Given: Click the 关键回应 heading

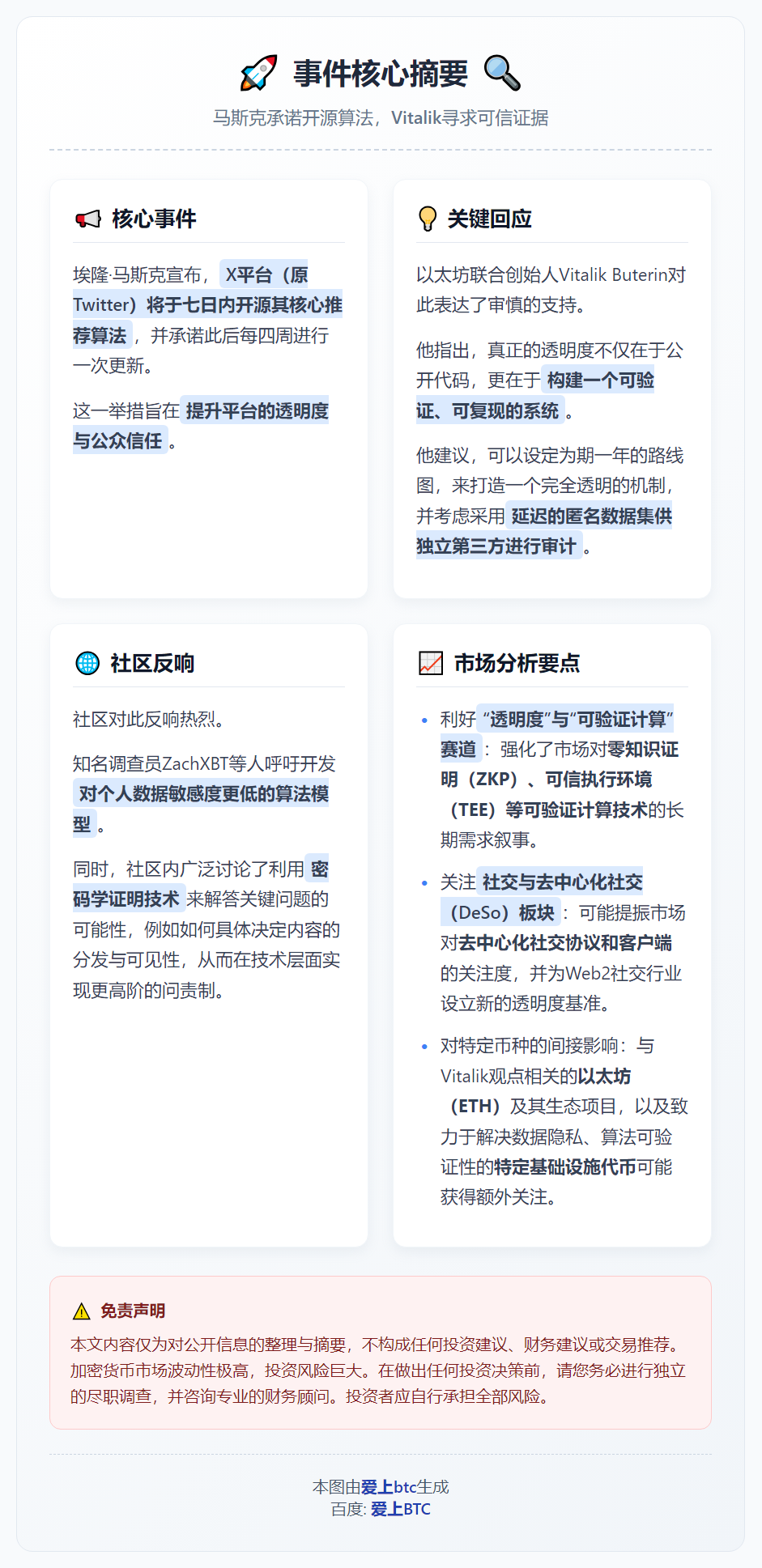Looking at the screenshot, I should pos(490,219).
